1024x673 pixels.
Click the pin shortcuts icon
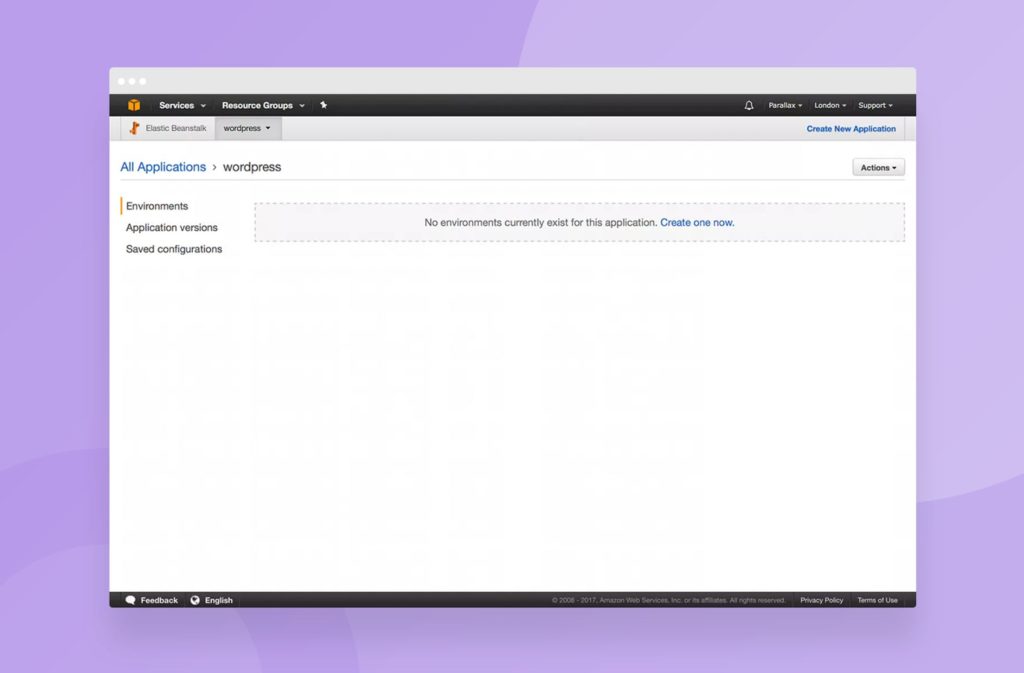pyautogui.click(x=323, y=104)
